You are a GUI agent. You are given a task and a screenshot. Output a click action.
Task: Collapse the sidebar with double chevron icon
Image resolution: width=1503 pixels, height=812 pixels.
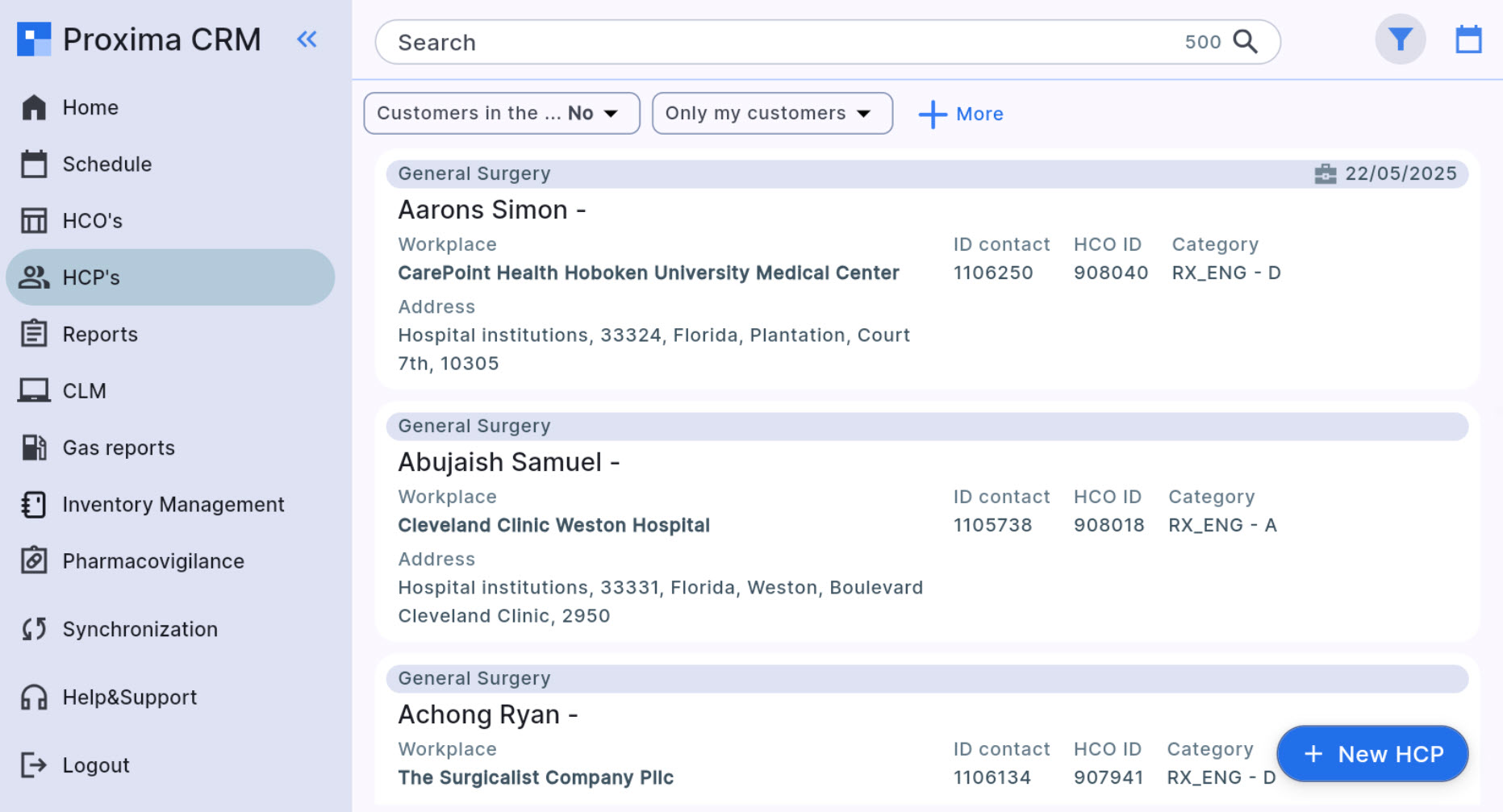(307, 39)
